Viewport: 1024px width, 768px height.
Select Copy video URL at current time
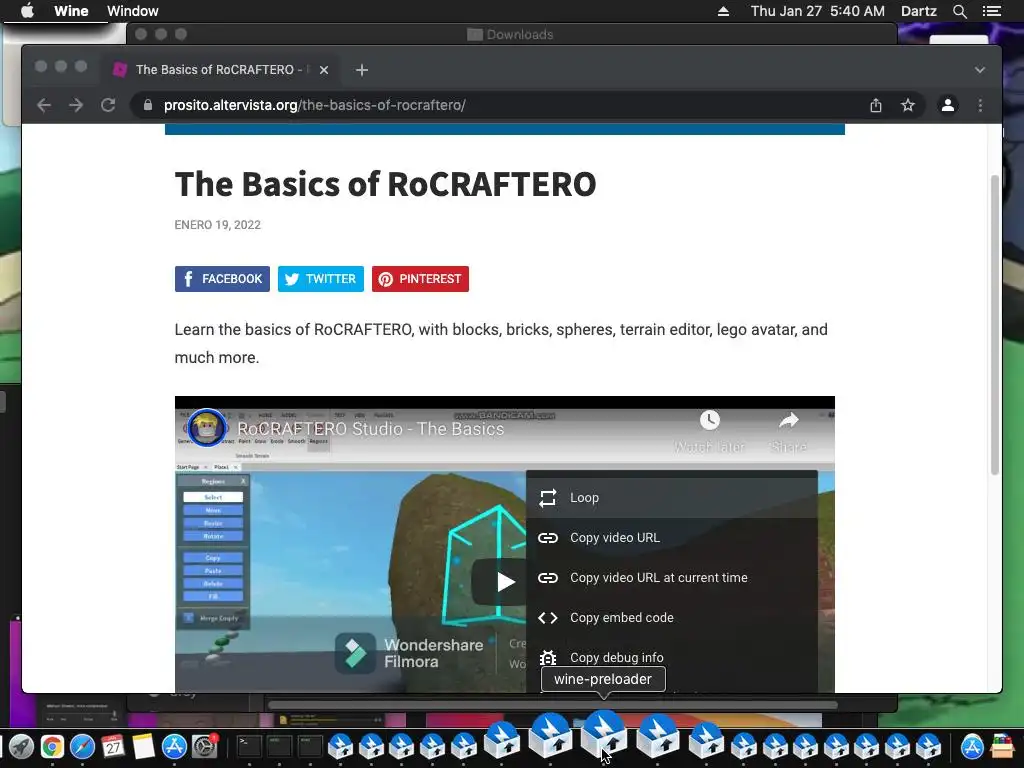[672, 577]
